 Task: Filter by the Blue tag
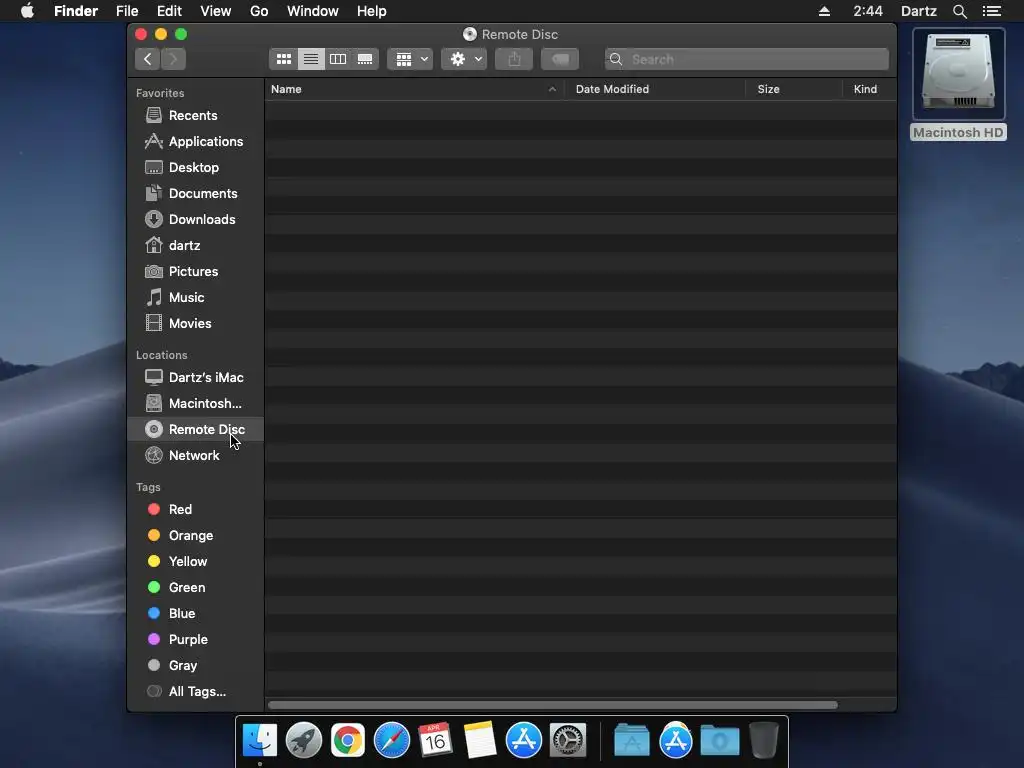click(195, 614)
